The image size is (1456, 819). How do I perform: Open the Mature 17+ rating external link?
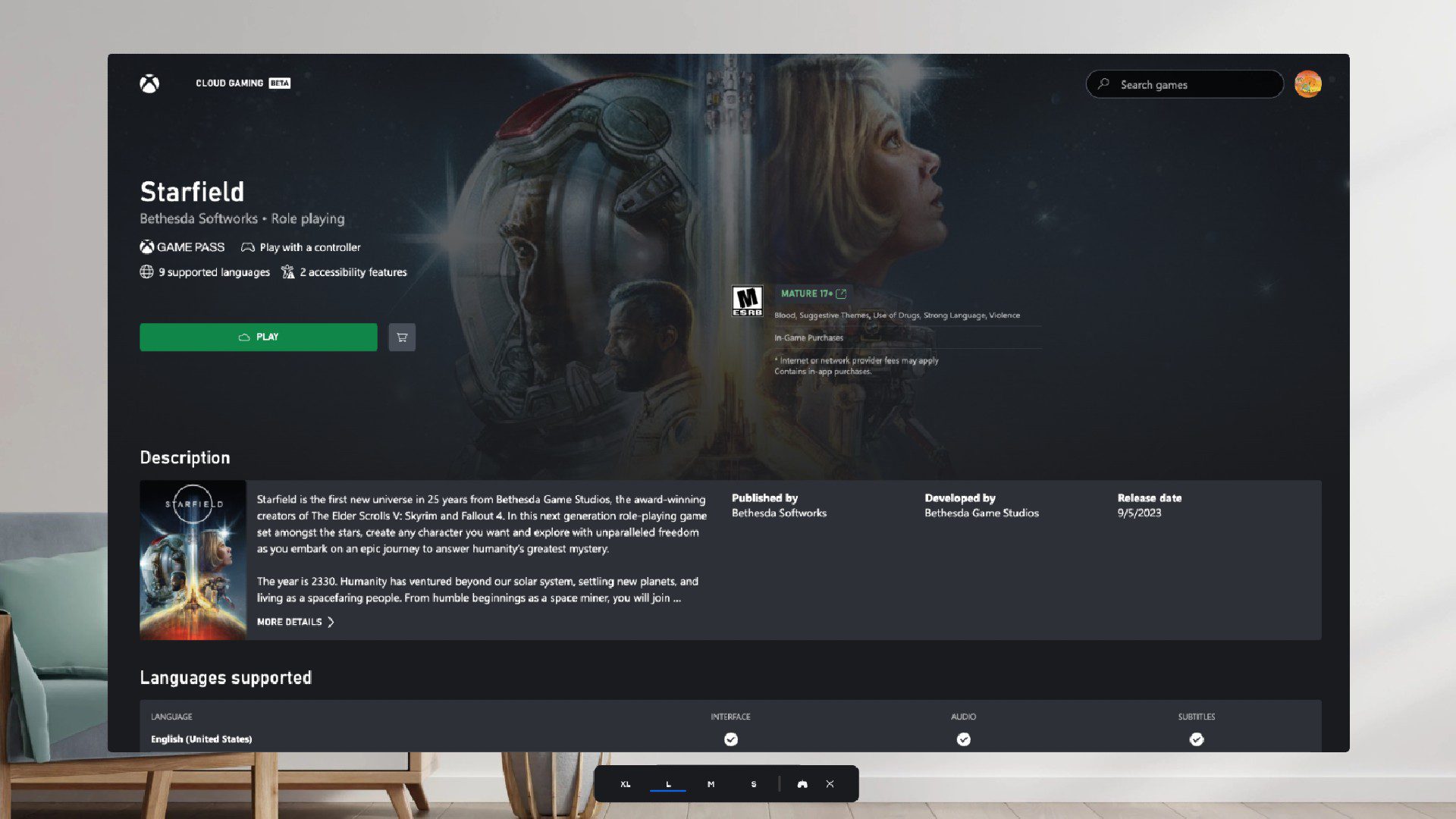pyautogui.click(x=814, y=293)
